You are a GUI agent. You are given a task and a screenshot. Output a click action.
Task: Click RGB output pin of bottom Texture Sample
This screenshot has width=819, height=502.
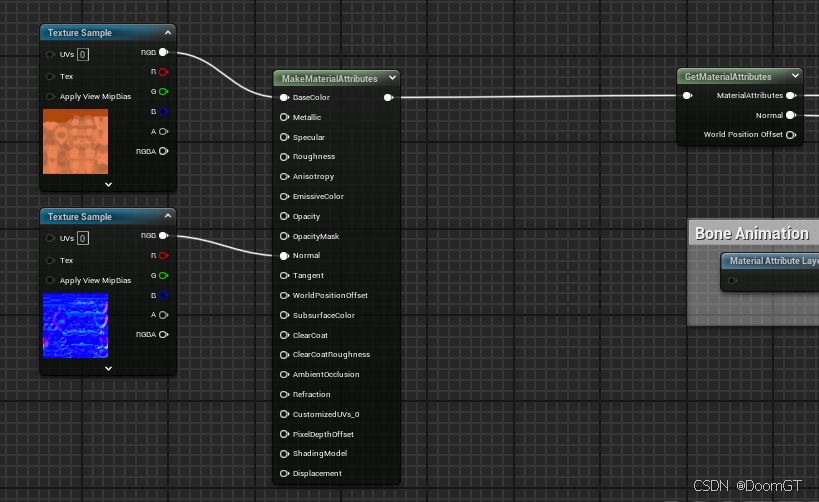(x=163, y=236)
